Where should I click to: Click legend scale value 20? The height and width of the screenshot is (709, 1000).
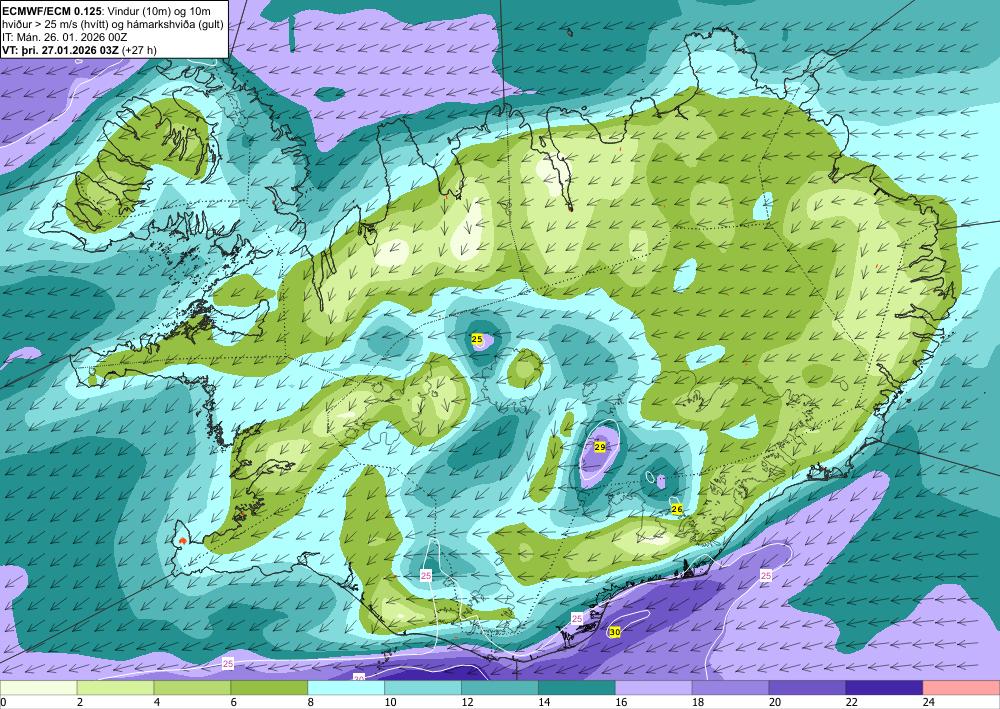point(775,702)
